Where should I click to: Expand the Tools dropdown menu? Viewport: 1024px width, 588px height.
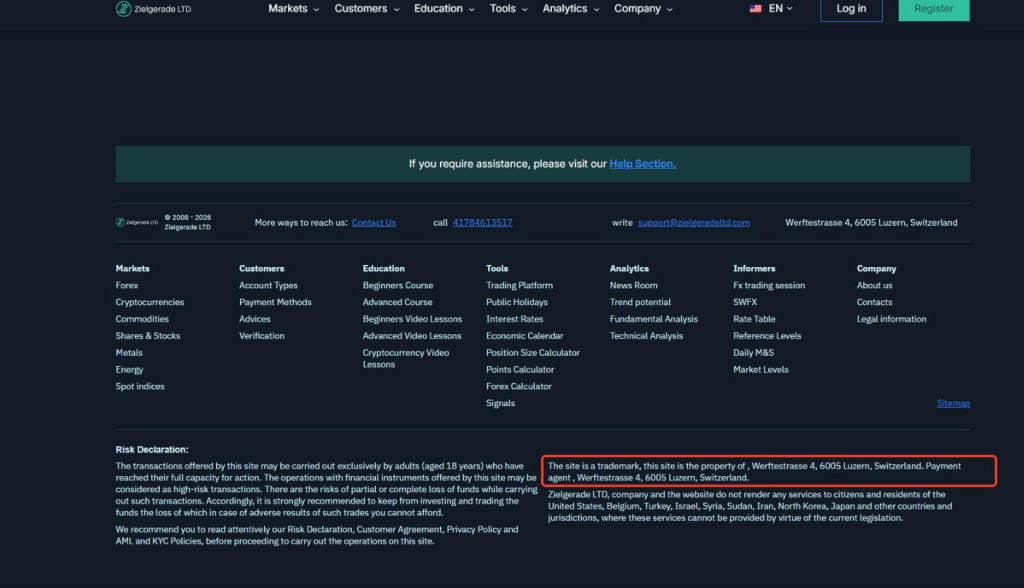(x=509, y=8)
